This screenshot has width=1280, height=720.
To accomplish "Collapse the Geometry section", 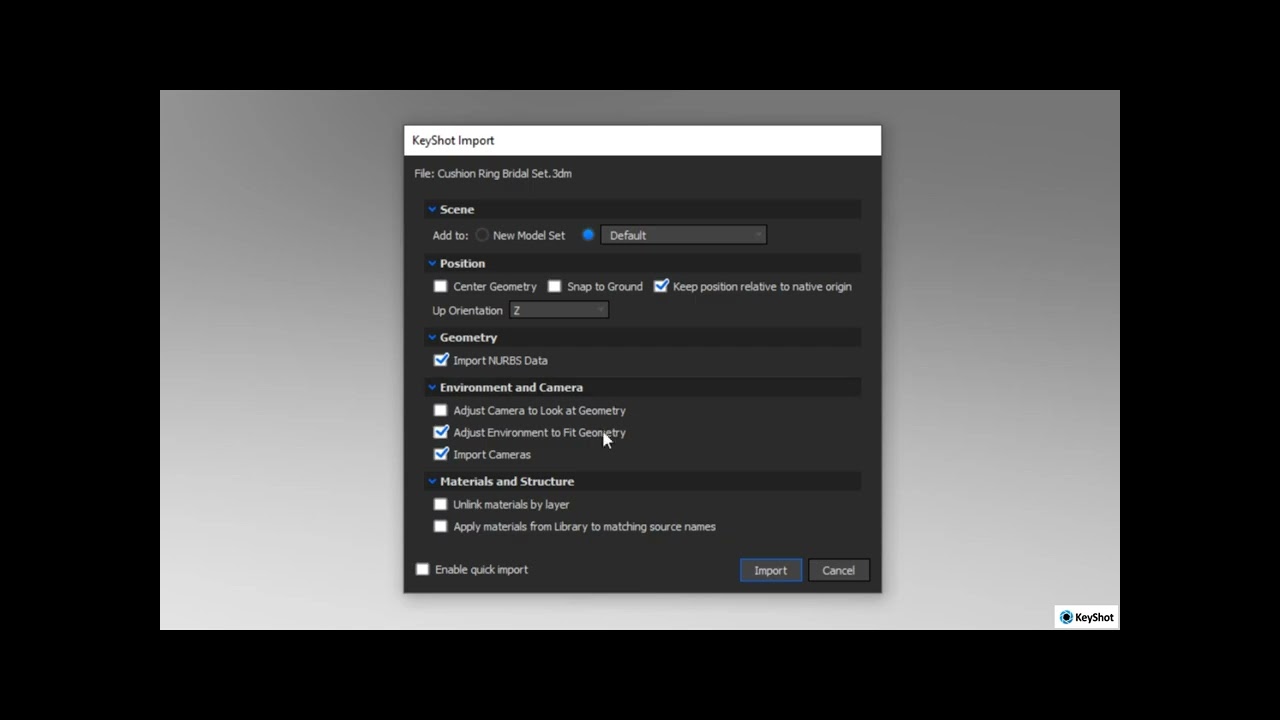I will point(432,337).
